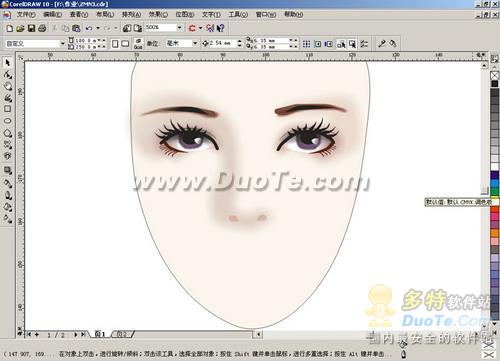Open the View menu
This screenshot has width=500, height=361.
79,14
